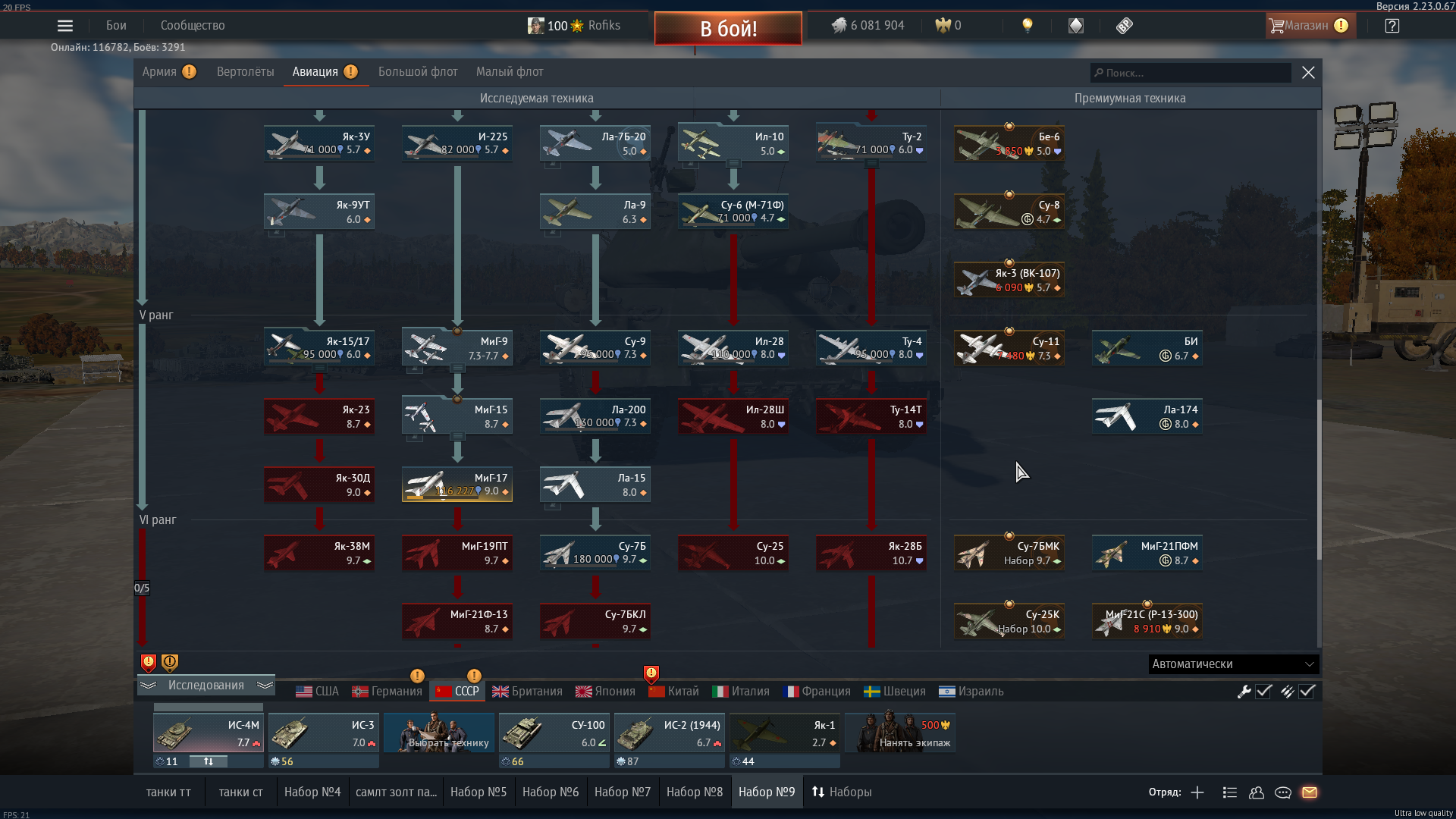Expand the group under МиГ-15 card
Image resolution: width=1456 pixels, height=819 pixels.
point(457,437)
